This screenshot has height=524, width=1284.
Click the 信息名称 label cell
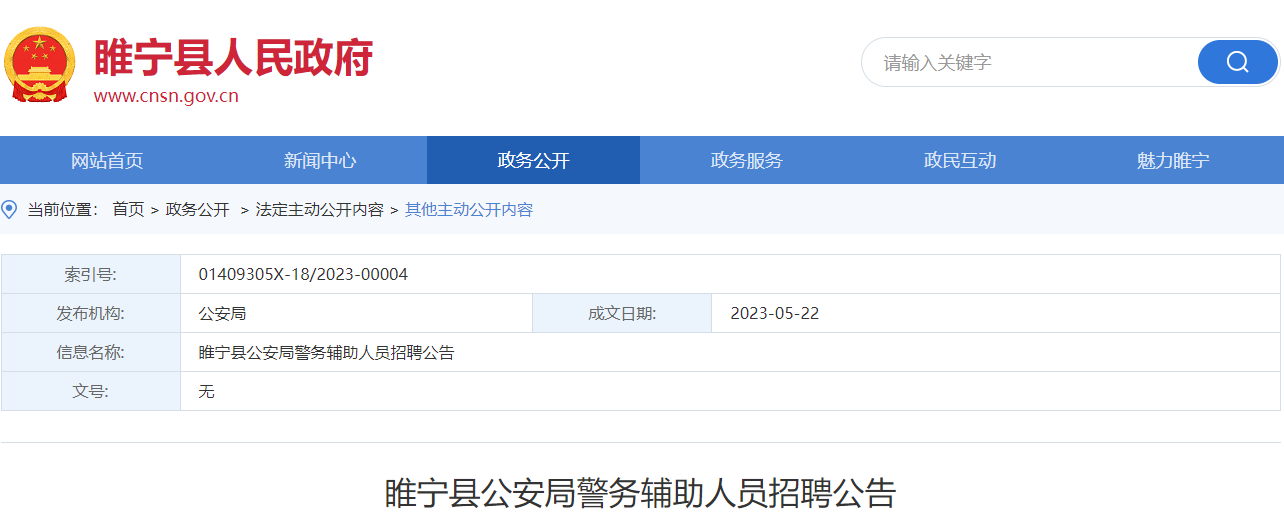91,352
